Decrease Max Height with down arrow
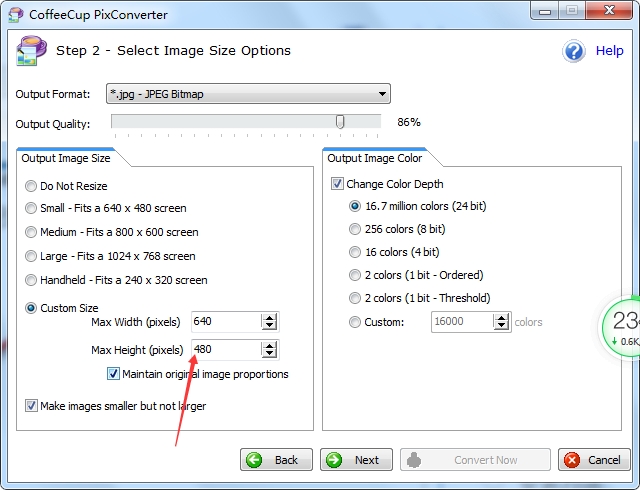Image resolution: width=640 pixels, height=490 pixels. pos(269,355)
